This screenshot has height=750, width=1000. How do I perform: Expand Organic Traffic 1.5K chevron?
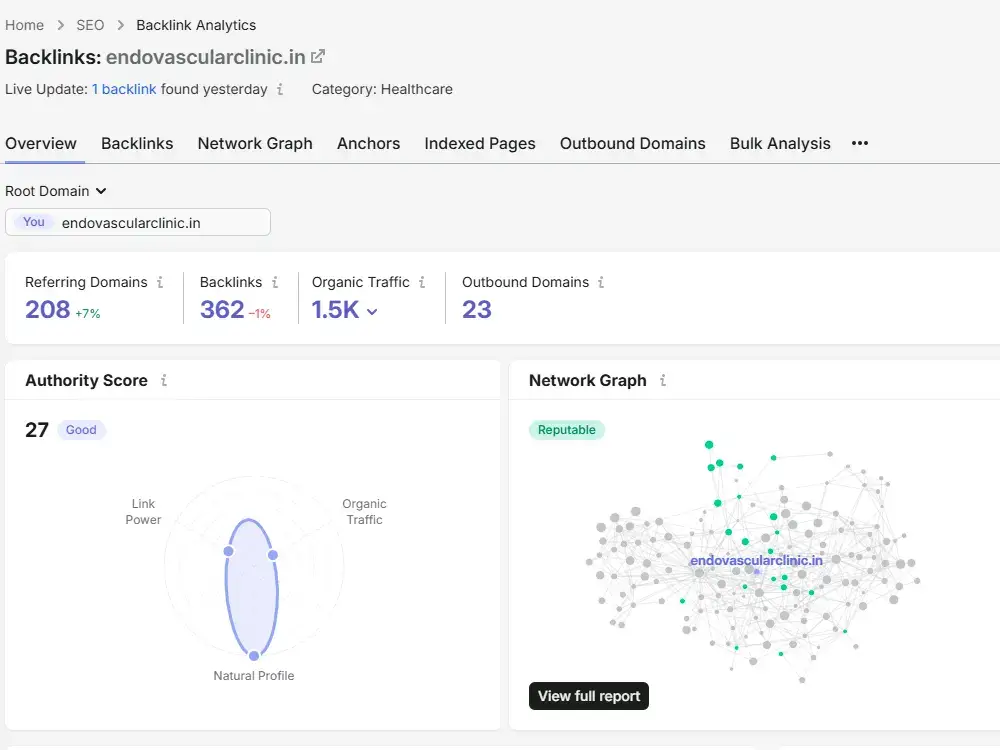(372, 311)
